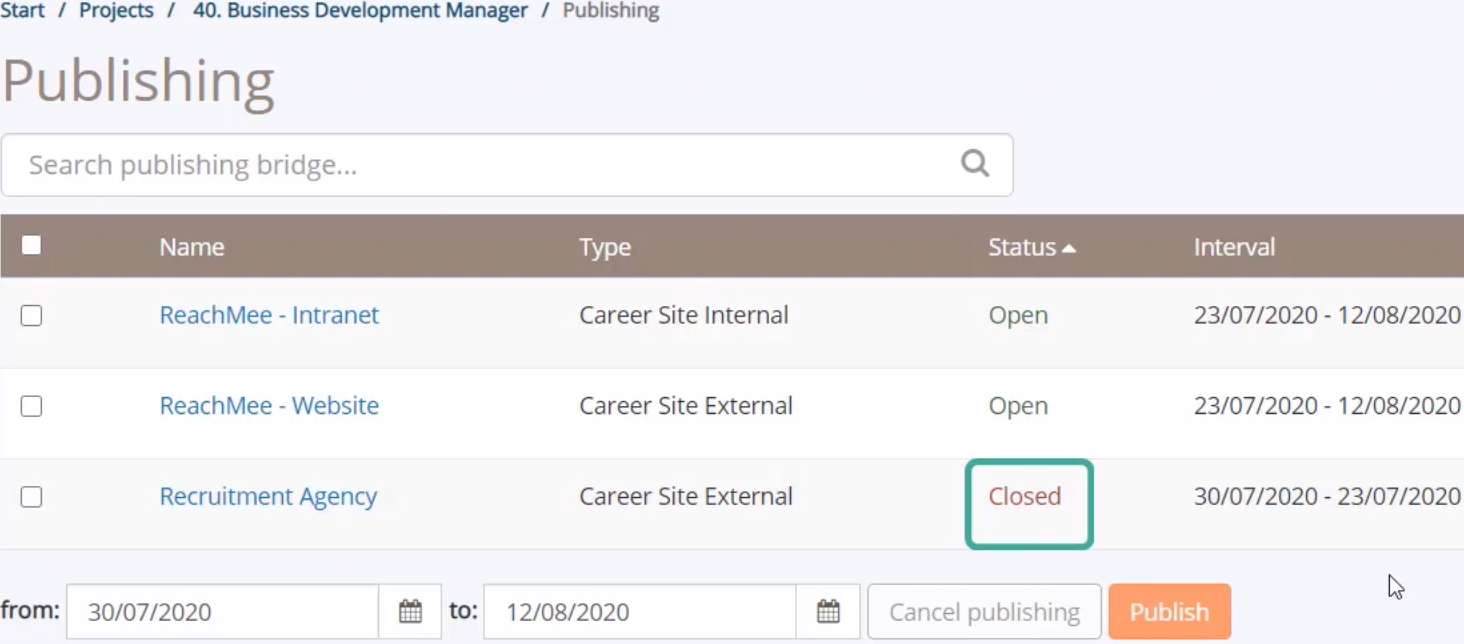This screenshot has height=644, width=1464.
Task: Check the Recruitment Agency row checkbox
Action: (x=31, y=497)
